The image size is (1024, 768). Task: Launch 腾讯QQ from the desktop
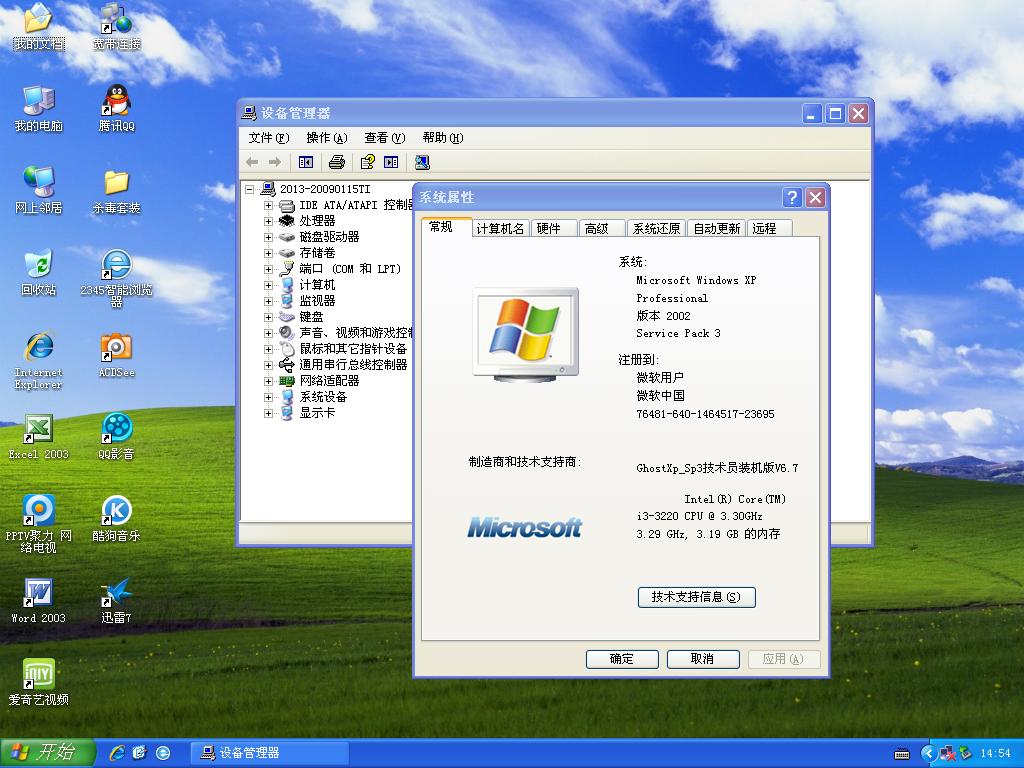116,108
